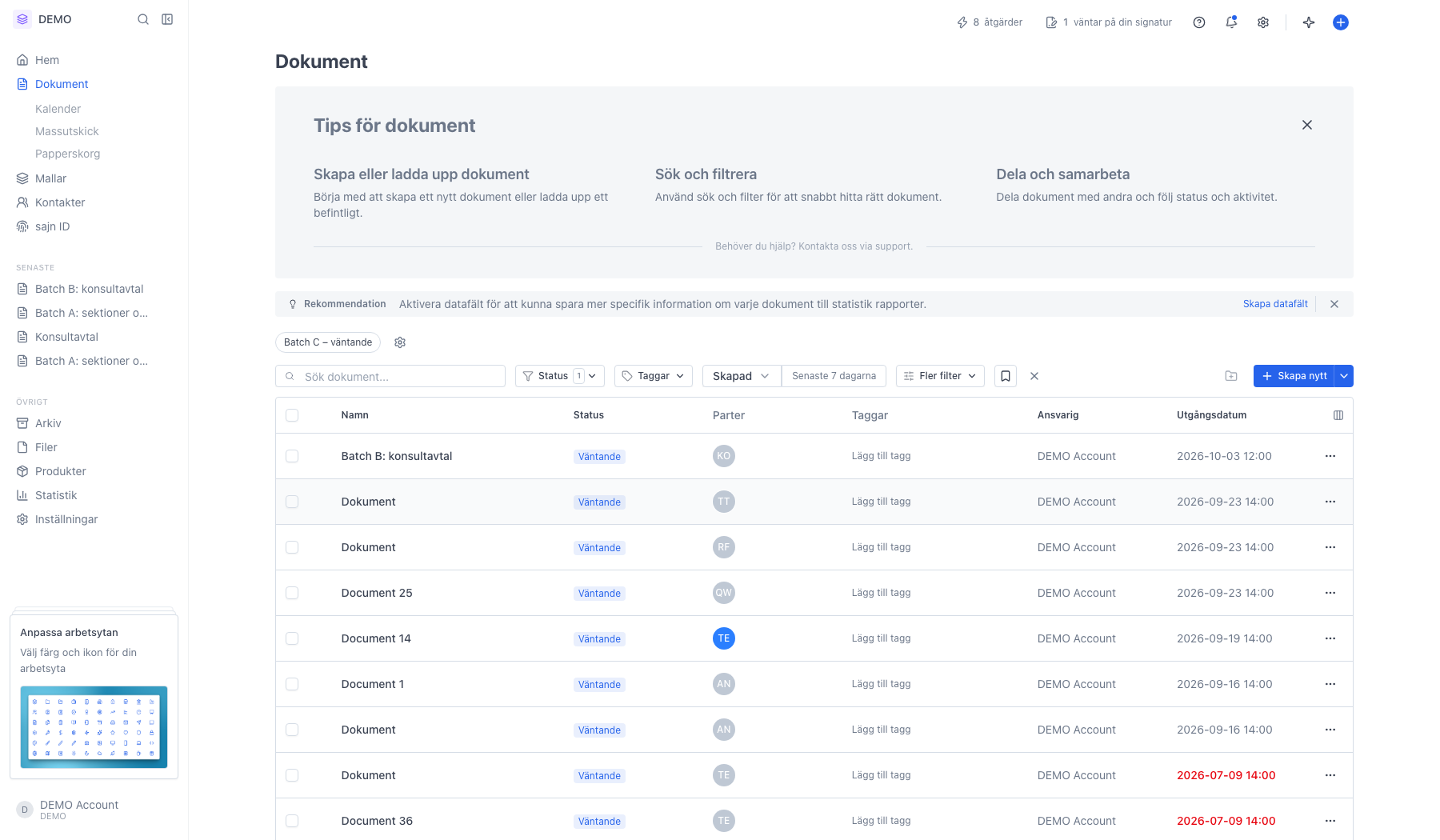
Task: Create new folder icon
Action: point(1231,376)
